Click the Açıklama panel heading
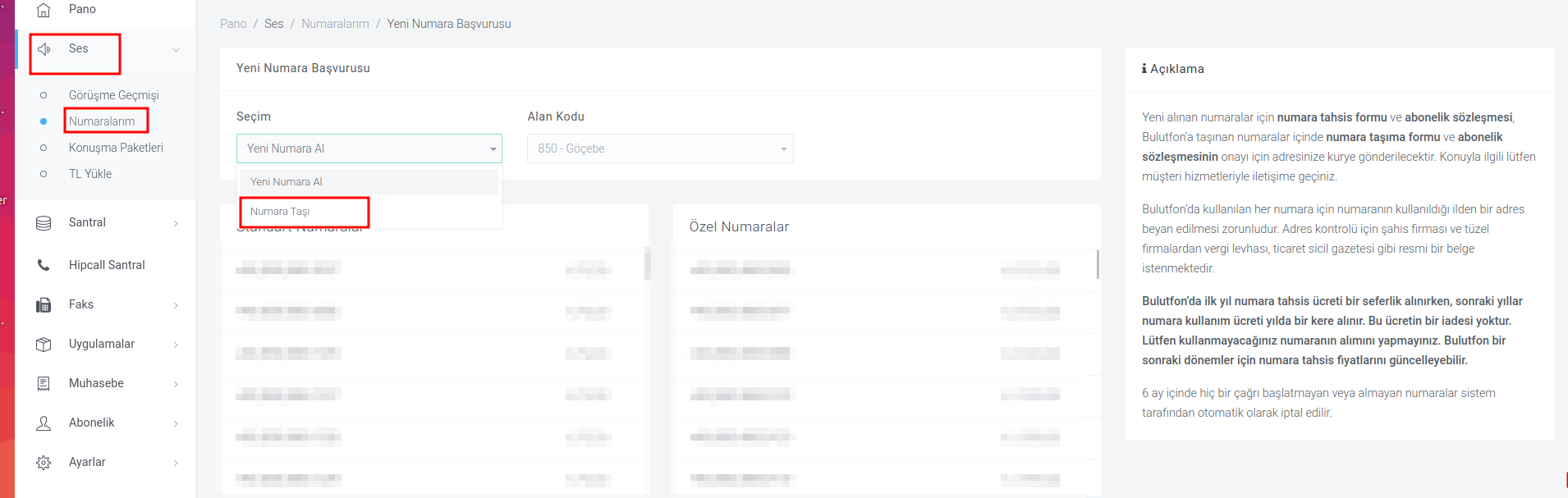 pos(1177,69)
